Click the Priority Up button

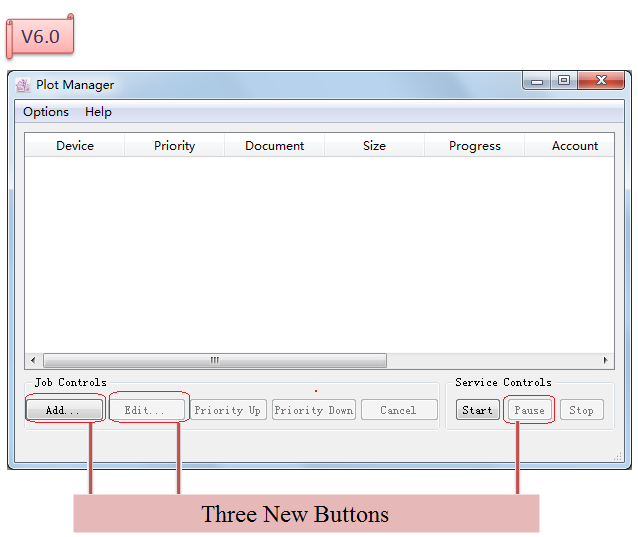(x=228, y=410)
